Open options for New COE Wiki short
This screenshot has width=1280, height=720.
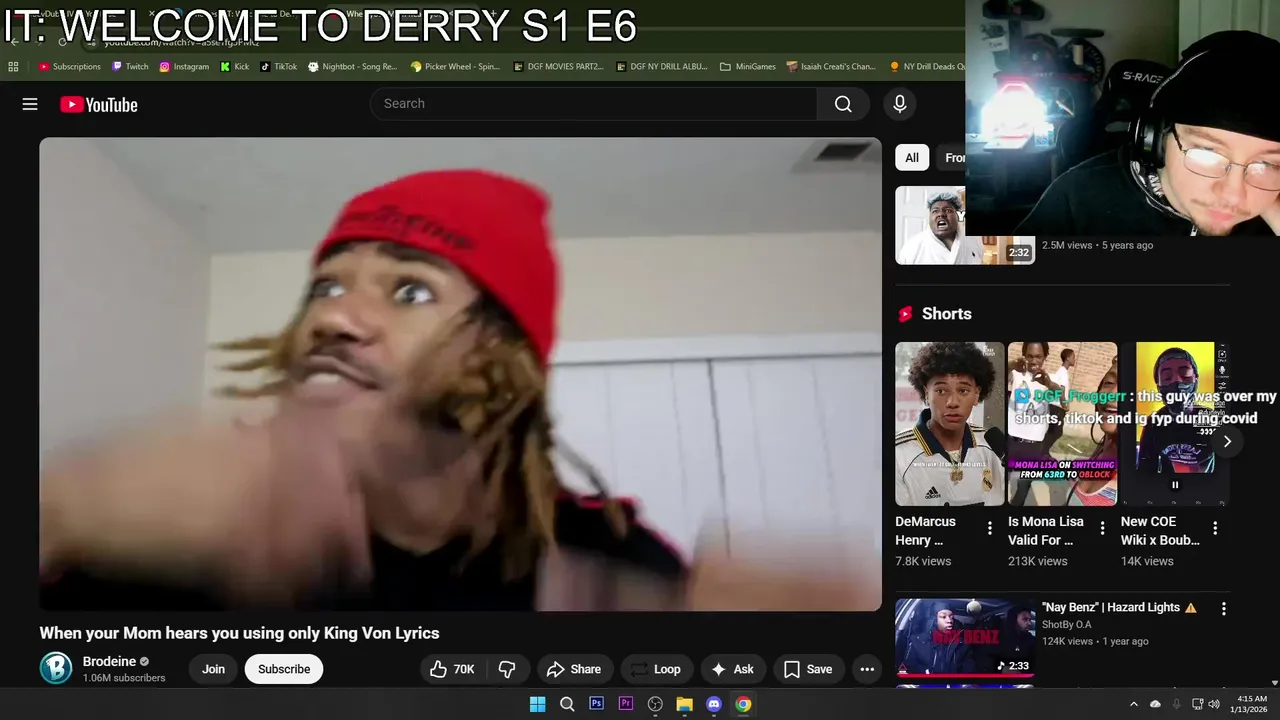point(1215,528)
